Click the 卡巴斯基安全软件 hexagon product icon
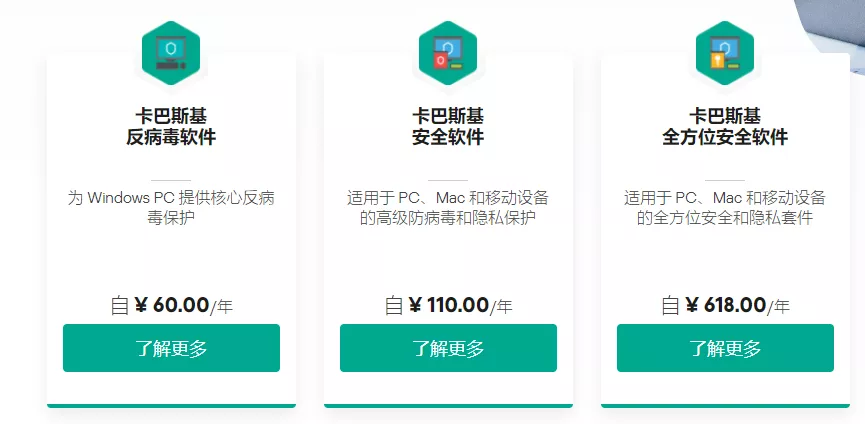865x424 pixels. tap(448, 54)
